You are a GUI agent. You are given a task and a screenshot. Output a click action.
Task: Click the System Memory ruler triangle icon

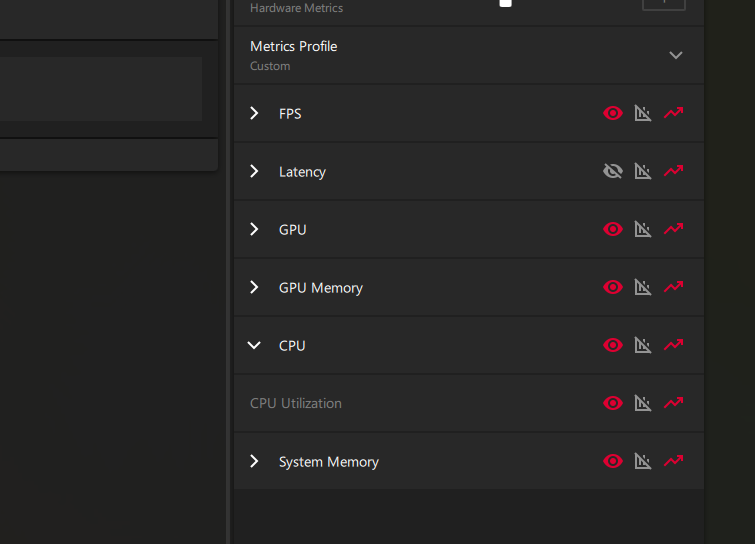point(643,461)
